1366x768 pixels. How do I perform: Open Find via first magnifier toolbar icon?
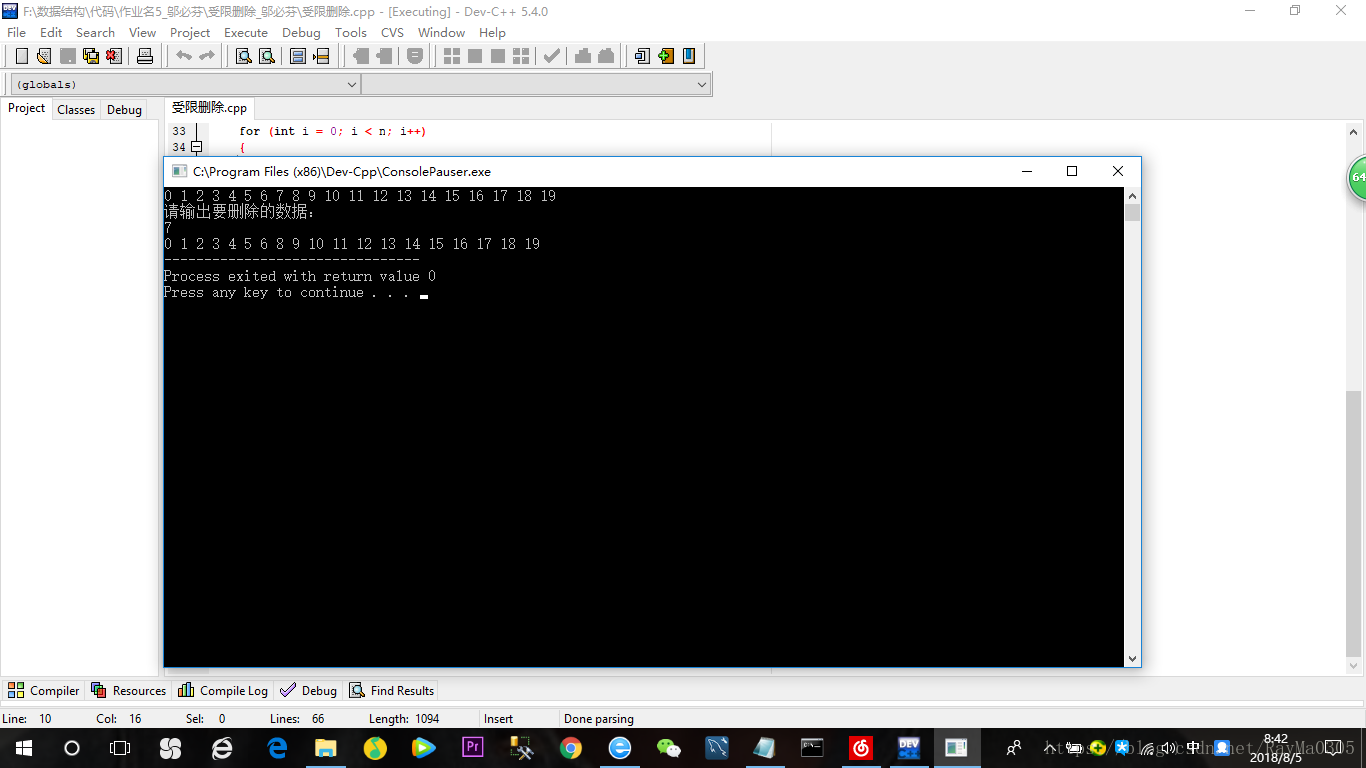point(243,56)
